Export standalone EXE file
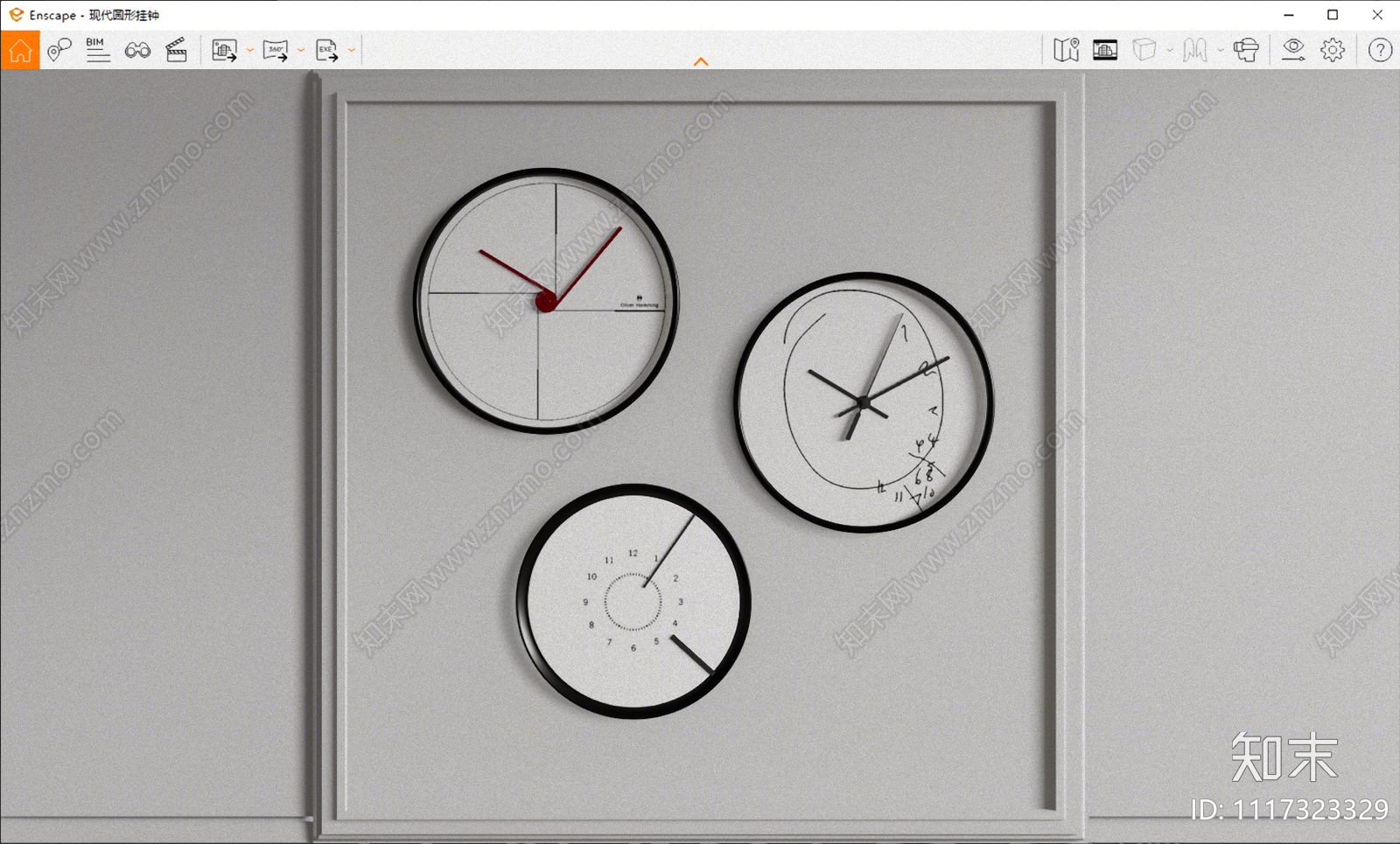Image resolution: width=1400 pixels, height=844 pixels. coord(327,51)
